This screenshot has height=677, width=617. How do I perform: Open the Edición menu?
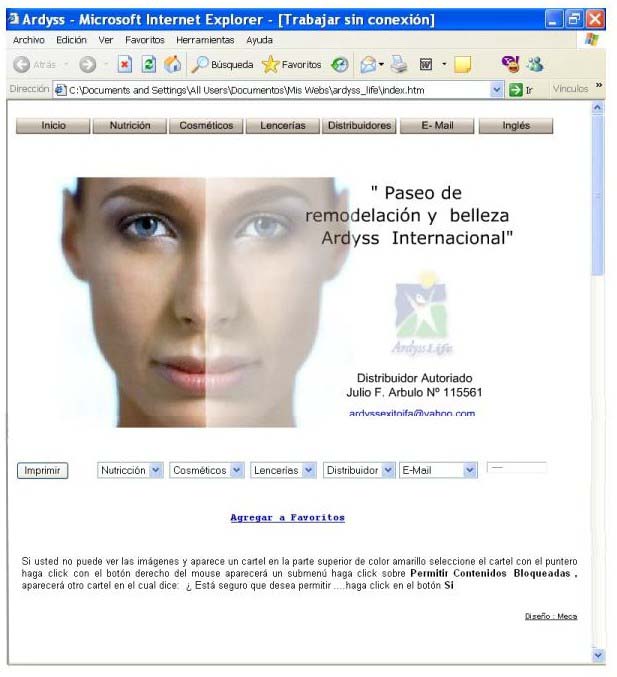tap(71, 40)
